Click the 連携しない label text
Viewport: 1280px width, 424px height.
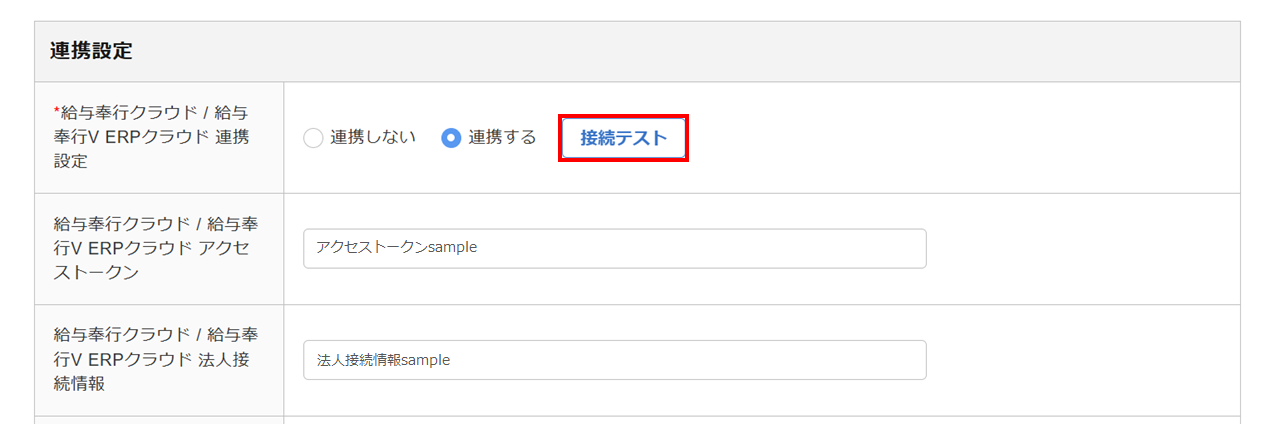click(373, 137)
